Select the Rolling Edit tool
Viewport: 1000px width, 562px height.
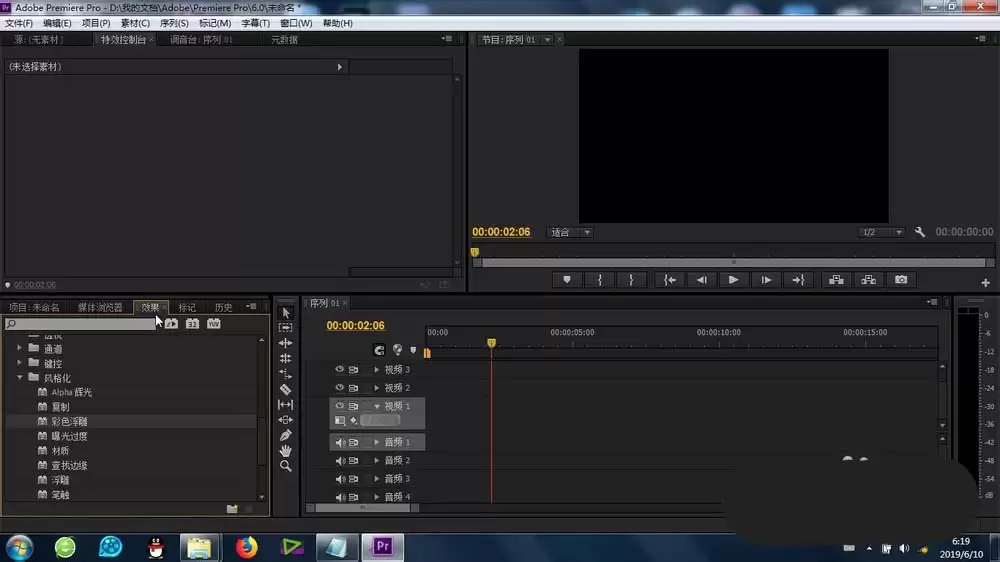(x=286, y=359)
